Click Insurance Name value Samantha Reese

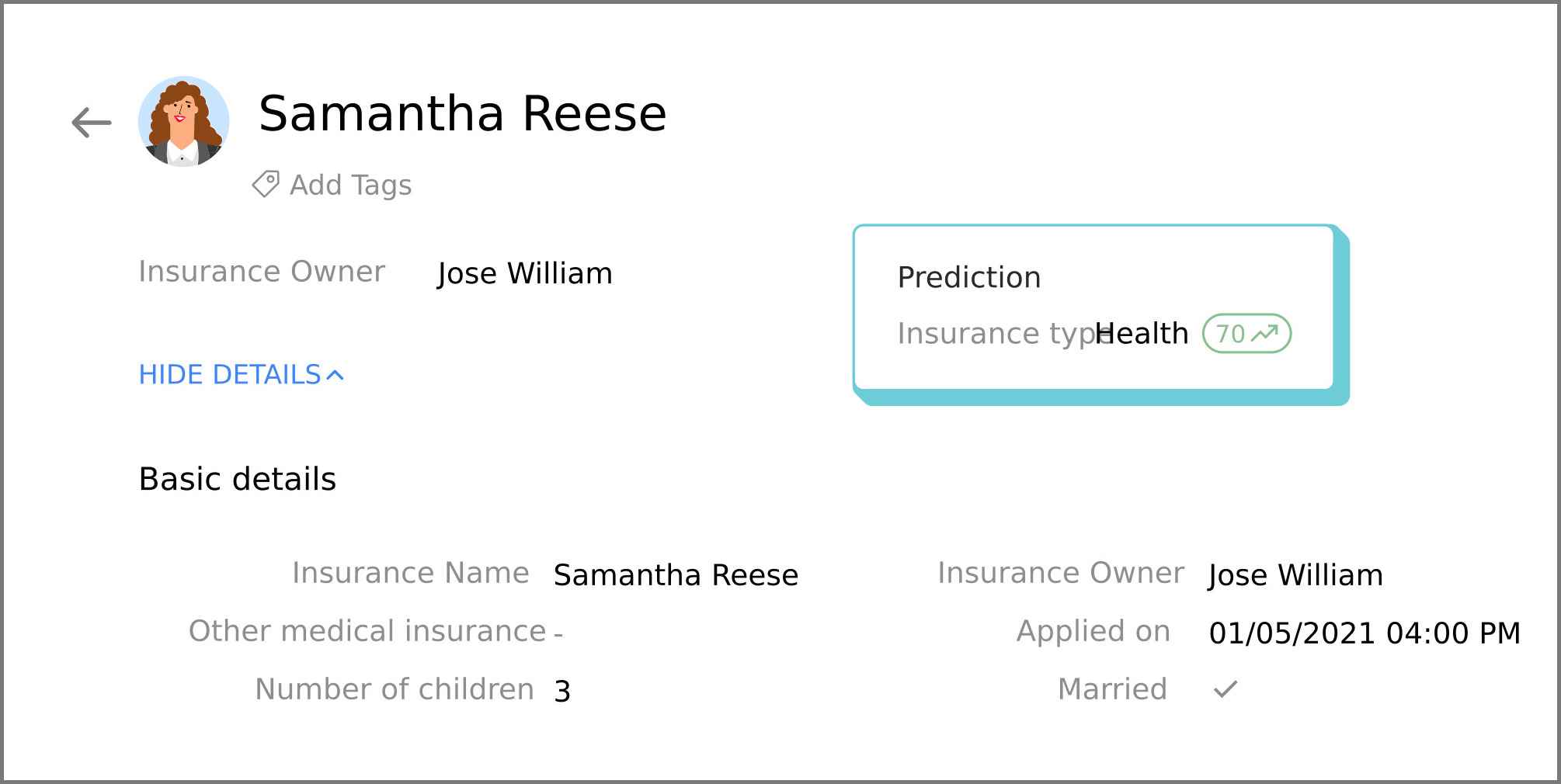point(676,575)
